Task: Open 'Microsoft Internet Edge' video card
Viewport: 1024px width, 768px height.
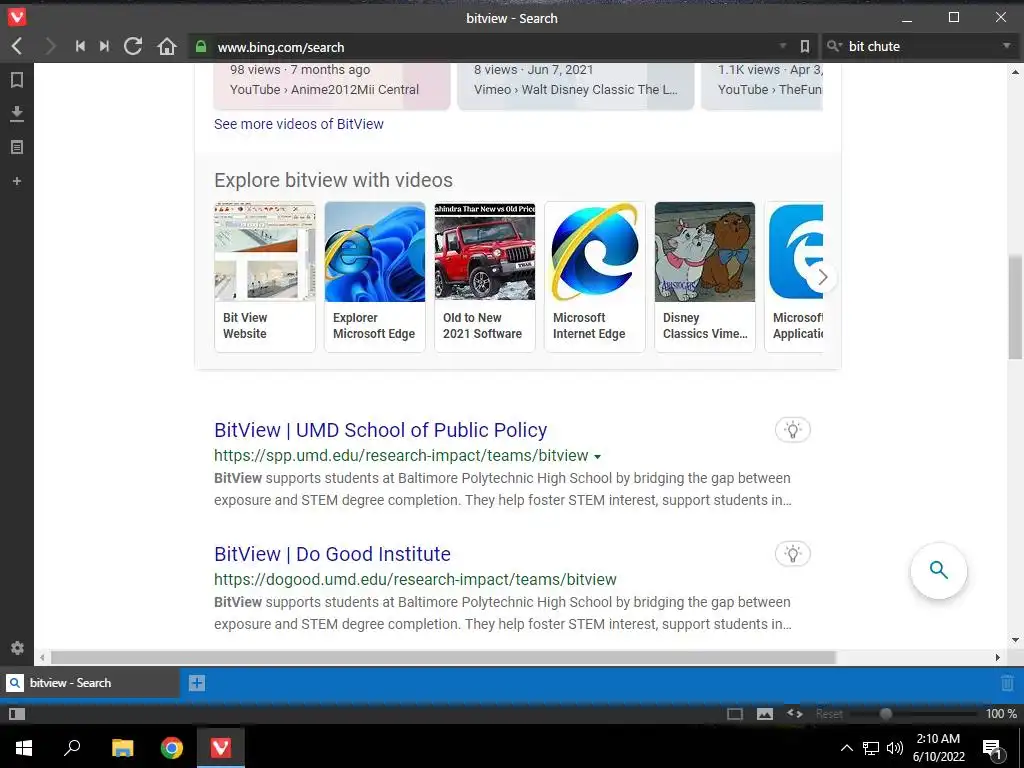Action: (595, 277)
